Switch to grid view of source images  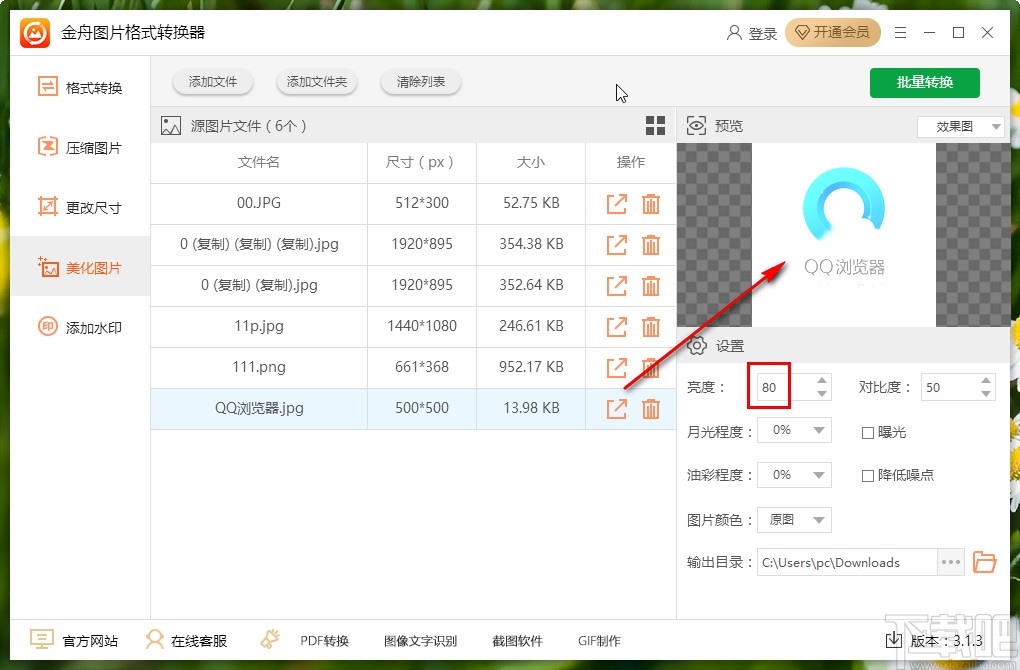(655, 125)
